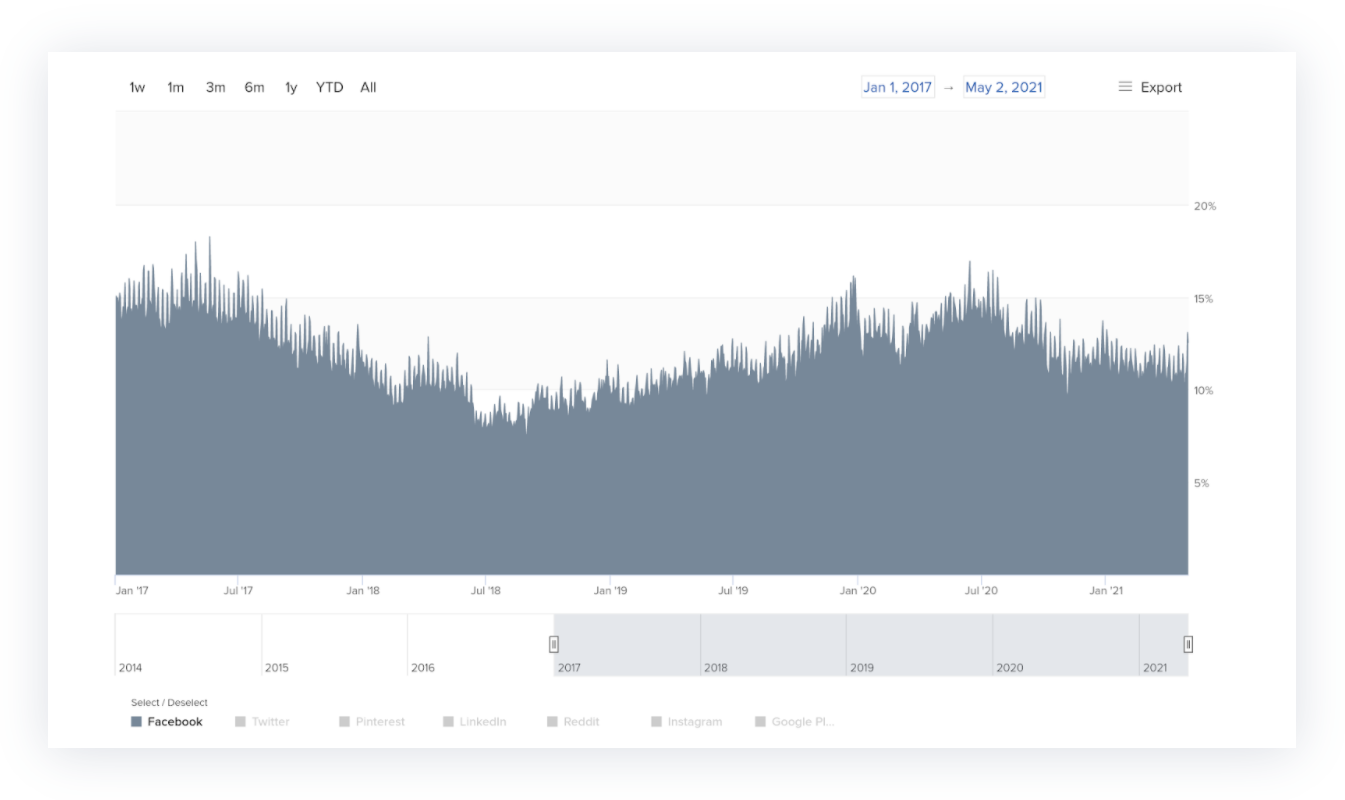Choose the 6m range option
Viewport: 1345px width, 800px height.
pyautogui.click(x=254, y=87)
